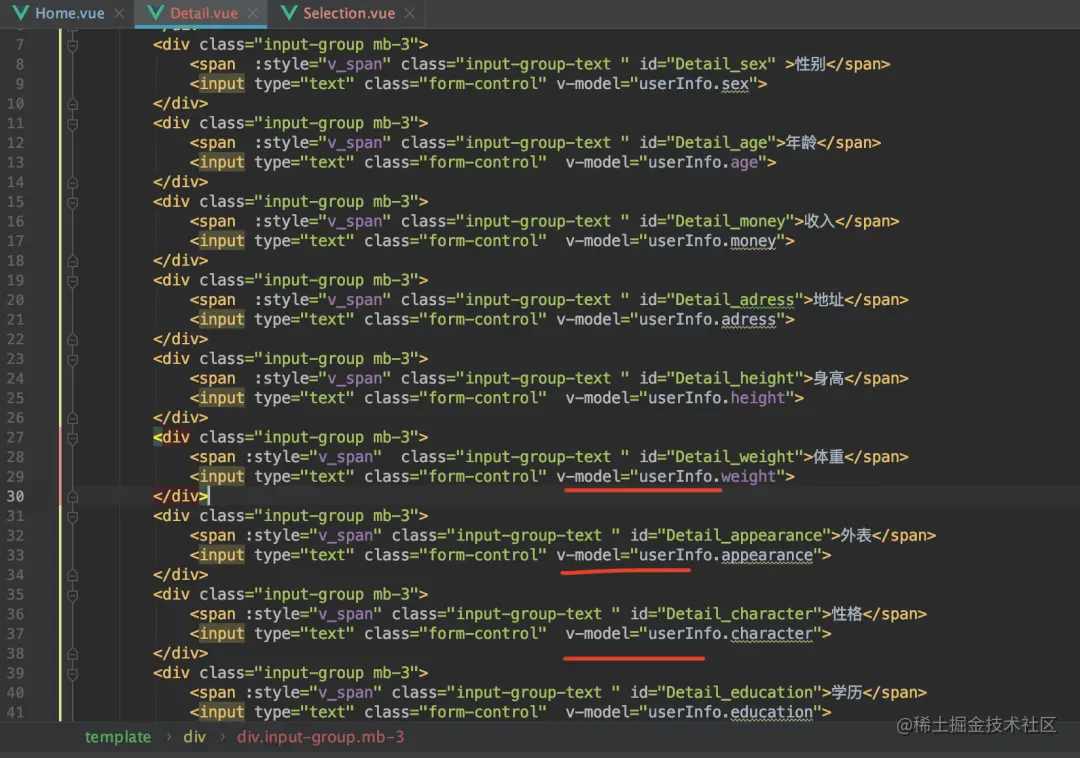
Task: Collapse the div block starting at line 7
Action: (72, 45)
